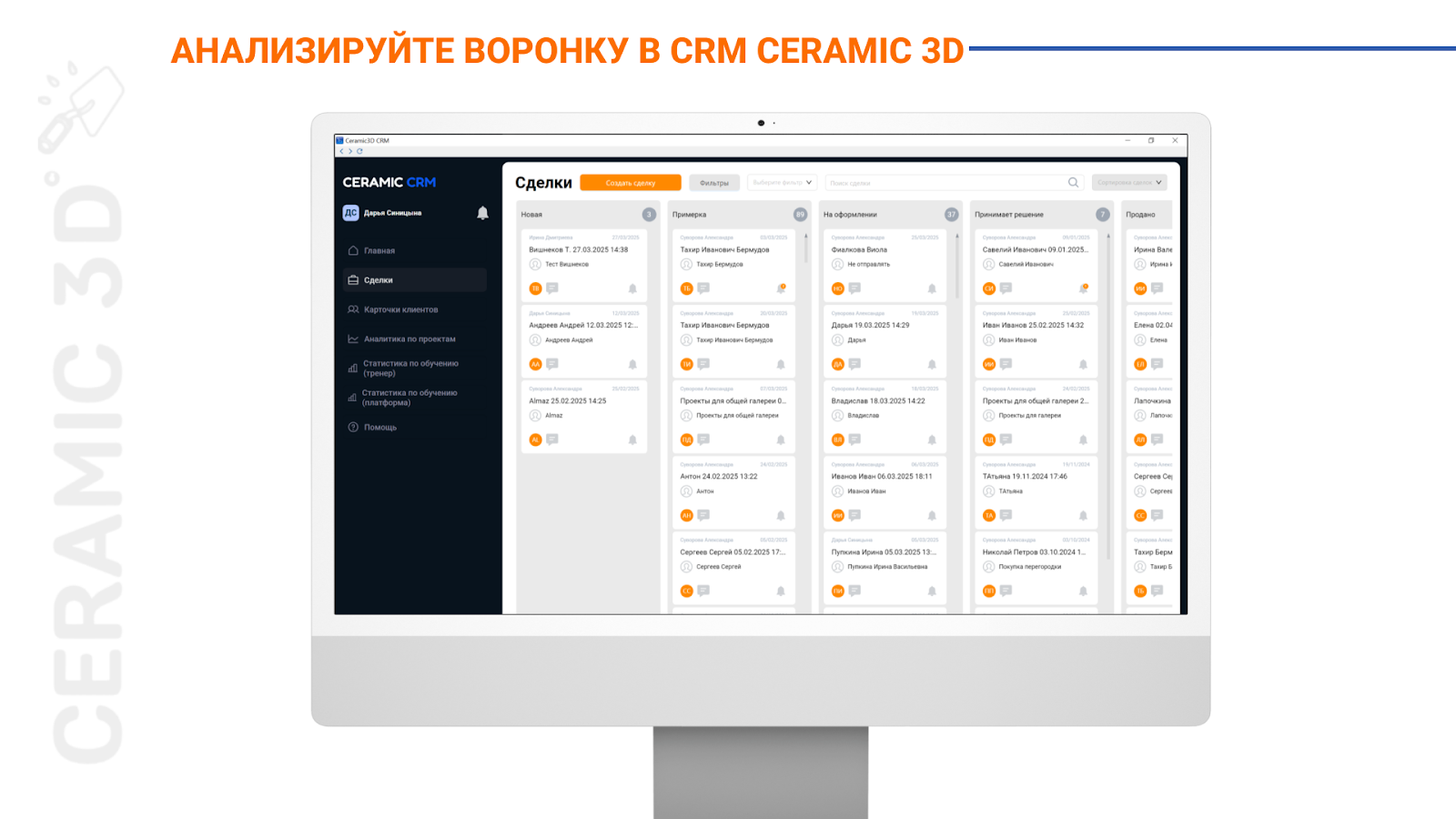Click bell on Пупкина Ирина card
This screenshot has width=1456, height=819.
click(x=932, y=591)
